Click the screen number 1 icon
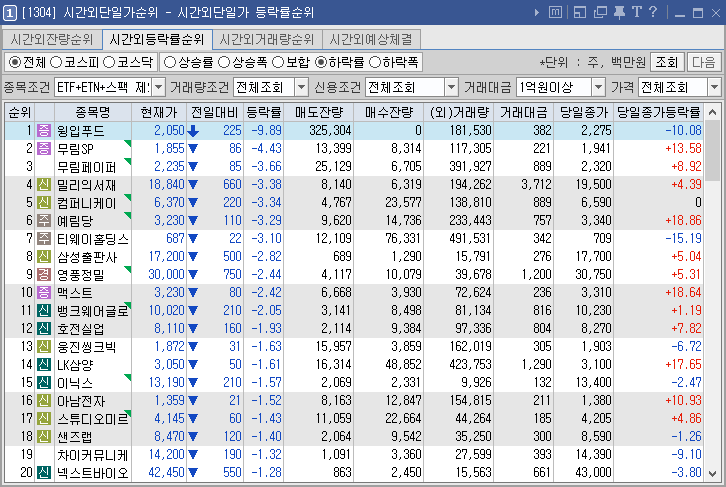 click(10, 13)
